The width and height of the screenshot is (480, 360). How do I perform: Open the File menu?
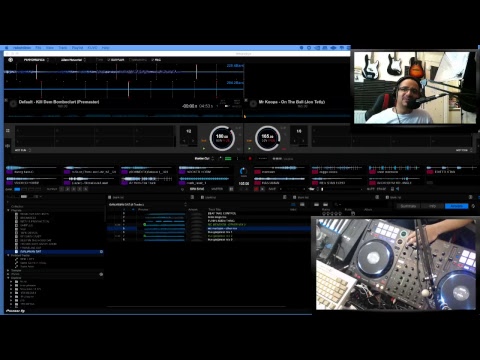(x=38, y=48)
